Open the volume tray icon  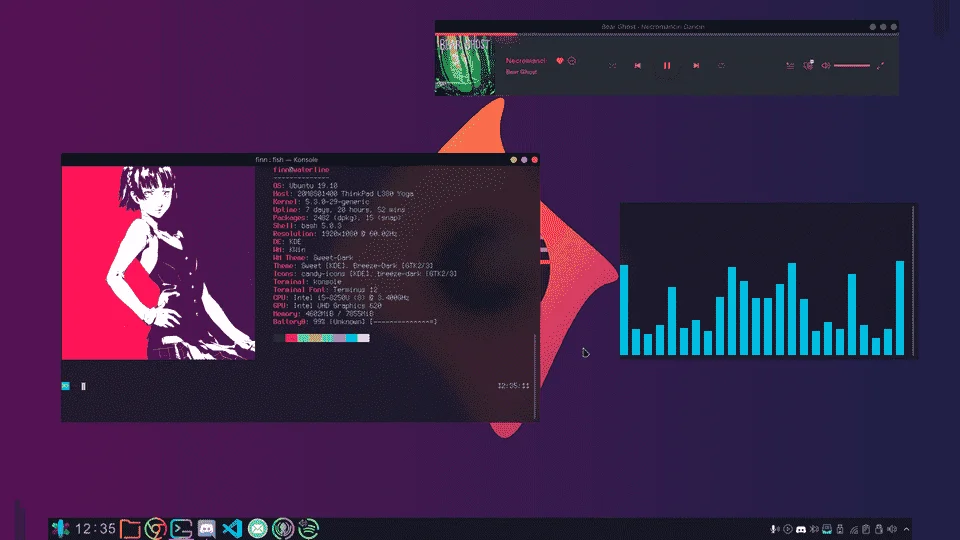point(891,529)
